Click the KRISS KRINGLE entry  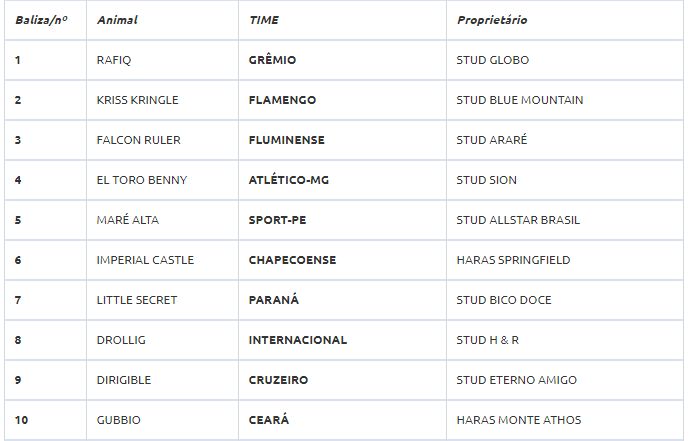(137, 100)
